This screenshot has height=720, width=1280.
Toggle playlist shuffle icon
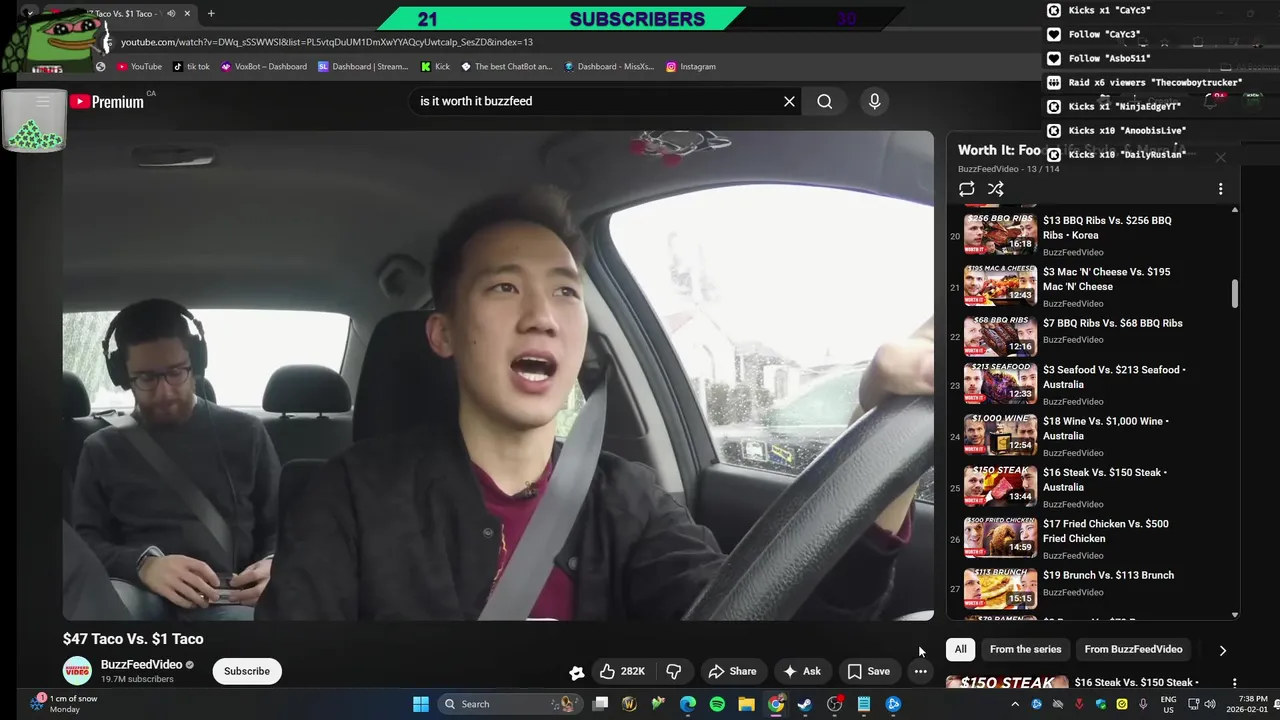coord(995,188)
